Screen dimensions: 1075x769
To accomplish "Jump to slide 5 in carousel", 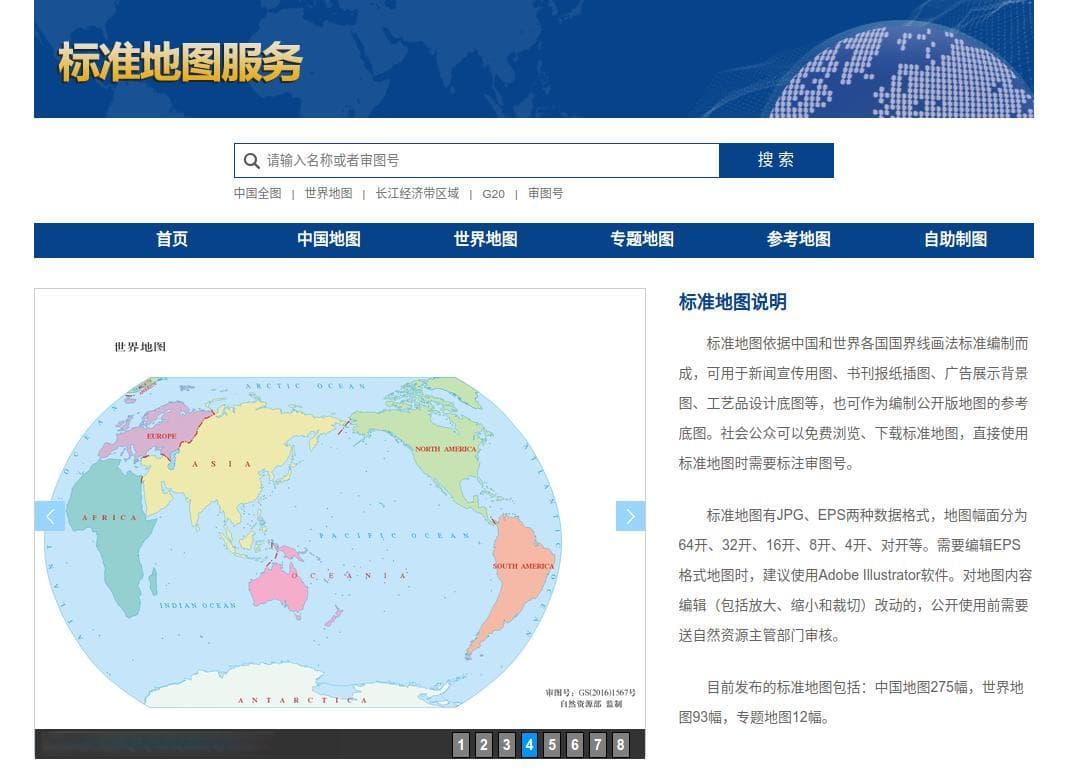I will click(x=551, y=745).
